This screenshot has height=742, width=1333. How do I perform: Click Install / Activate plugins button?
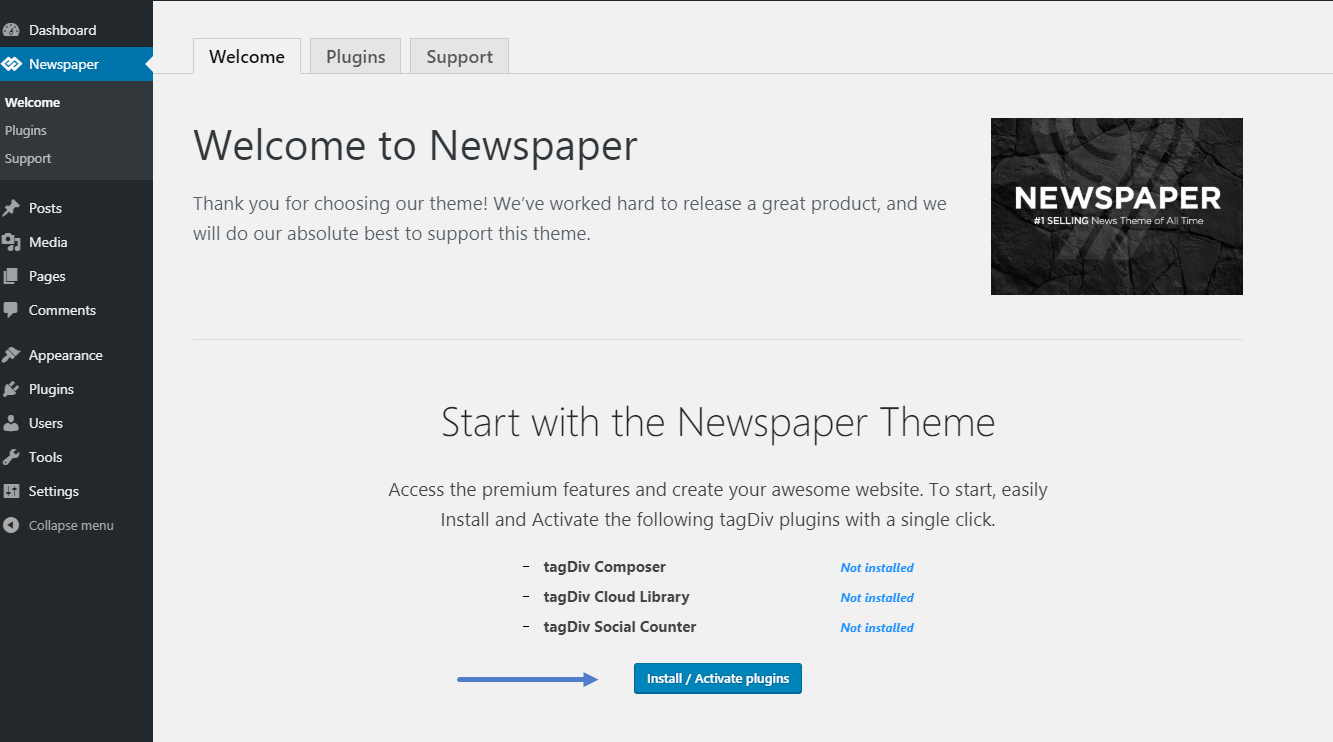(718, 678)
